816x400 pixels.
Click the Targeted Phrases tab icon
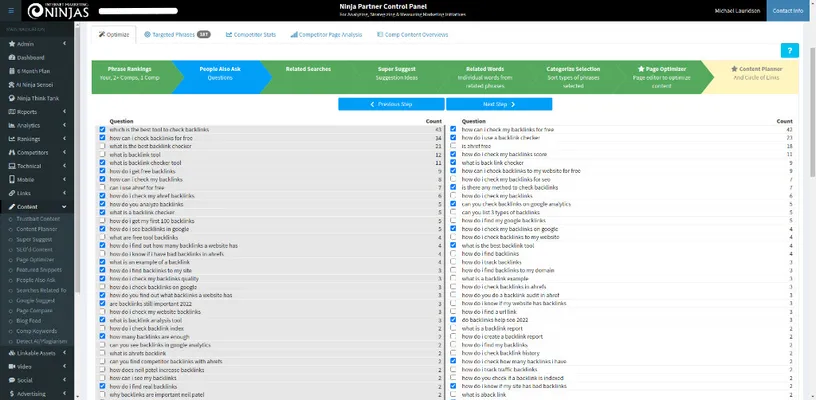147,34
